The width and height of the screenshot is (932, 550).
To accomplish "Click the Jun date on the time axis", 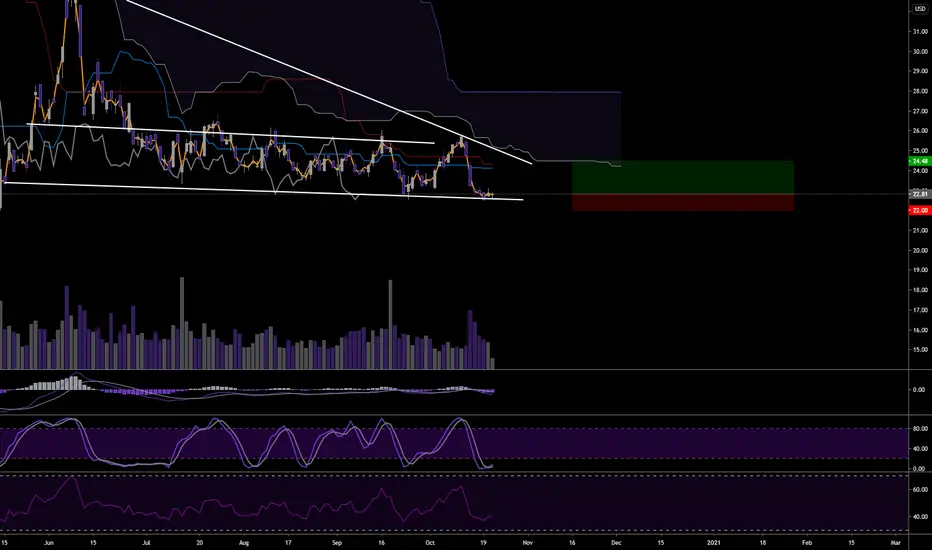I will [x=49, y=543].
